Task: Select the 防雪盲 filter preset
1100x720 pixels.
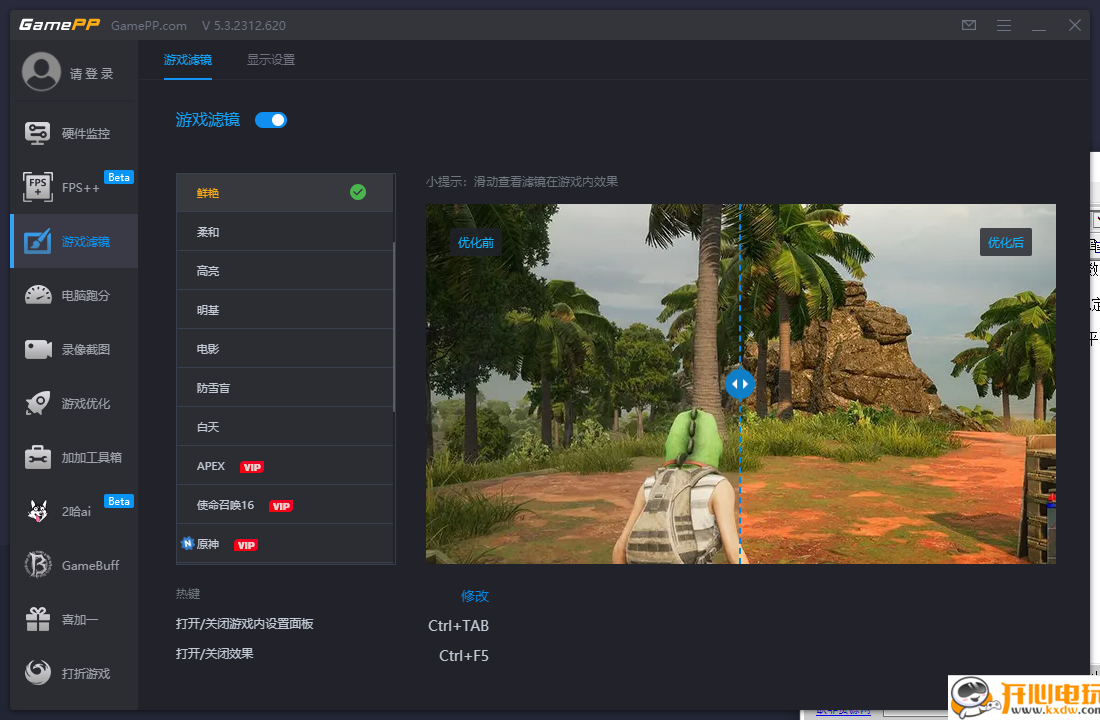Action: 285,387
